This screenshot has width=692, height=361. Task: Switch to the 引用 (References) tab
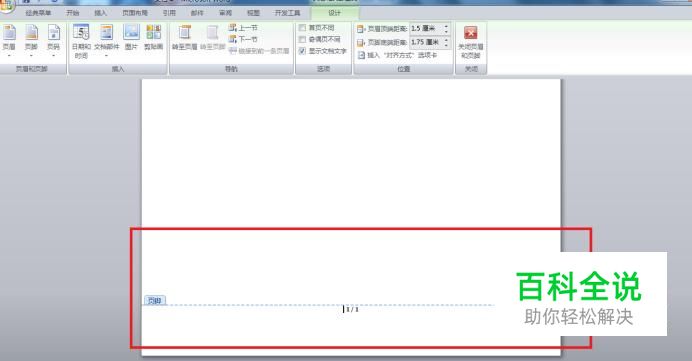(x=169, y=13)
